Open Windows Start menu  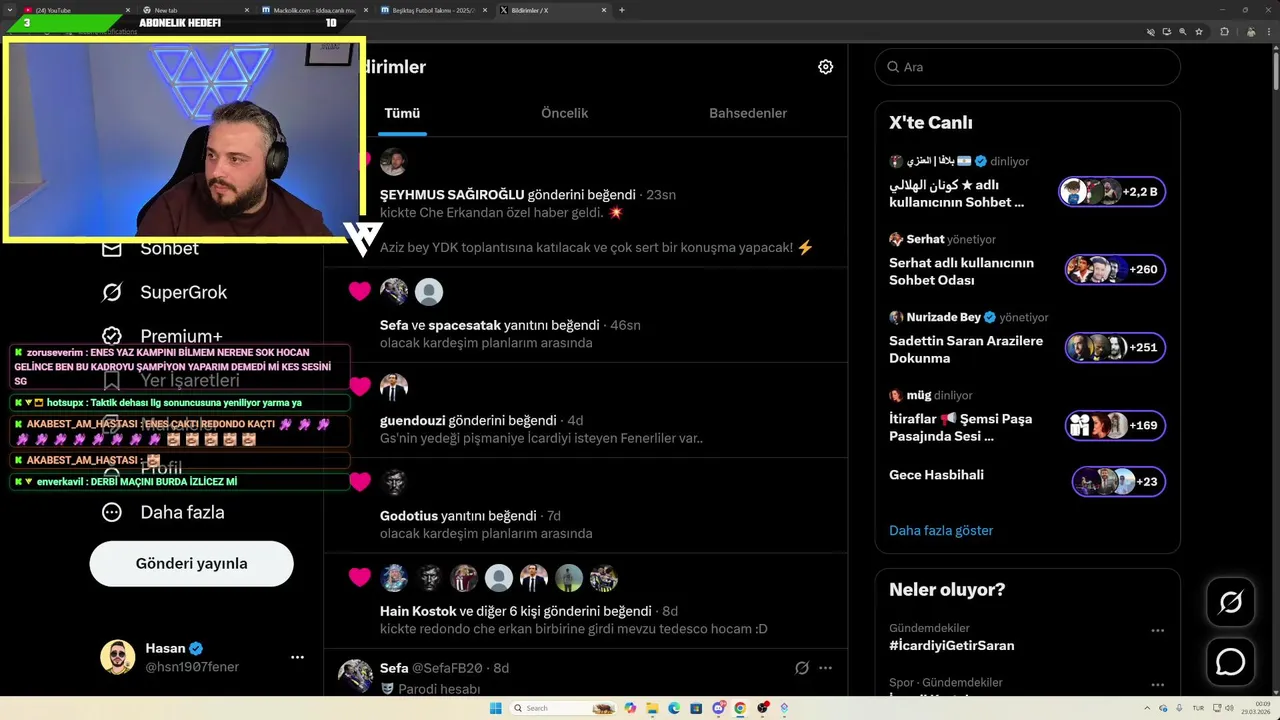[495, 708]
